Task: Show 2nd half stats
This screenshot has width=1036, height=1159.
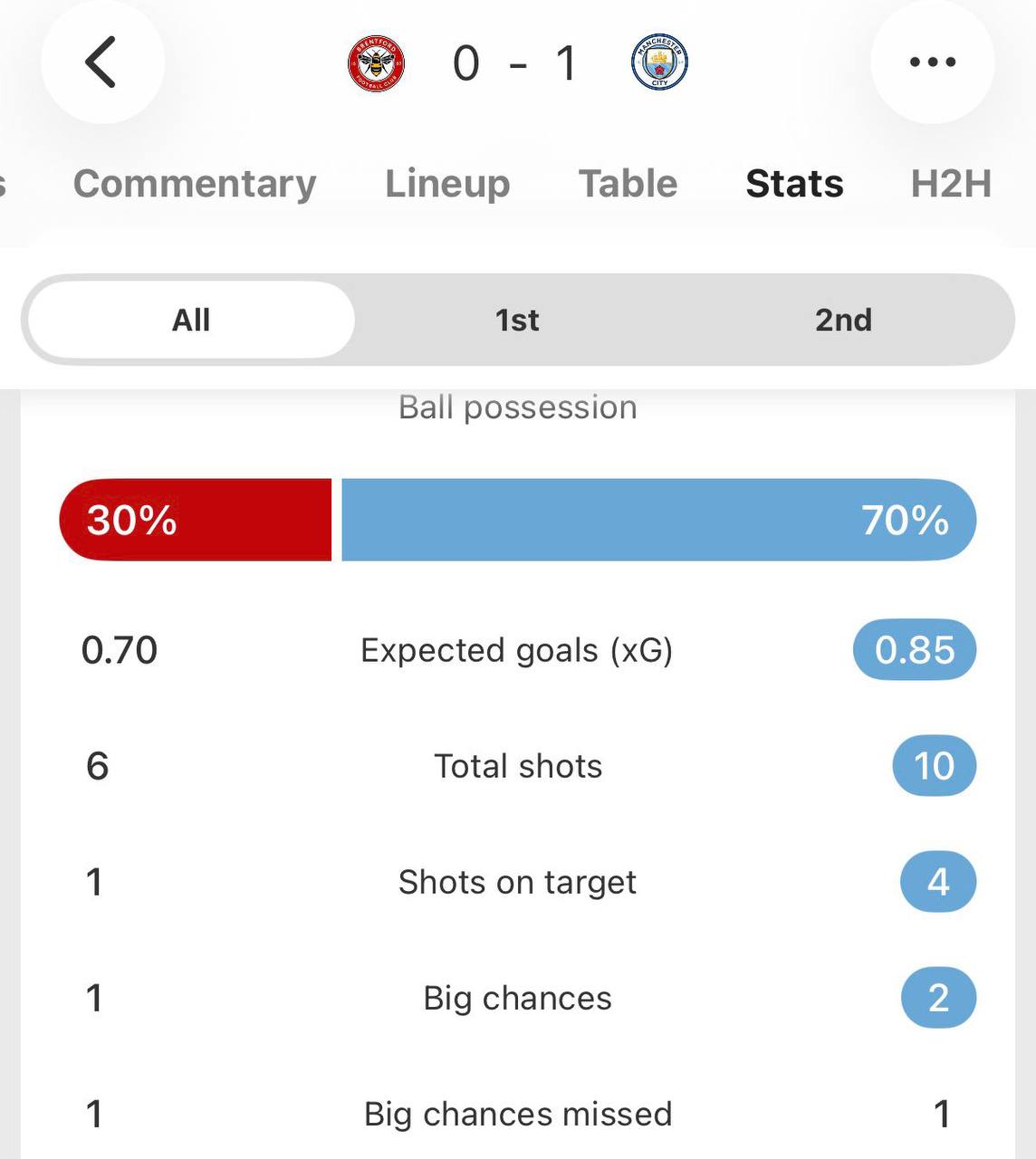Action: (843, 320)
